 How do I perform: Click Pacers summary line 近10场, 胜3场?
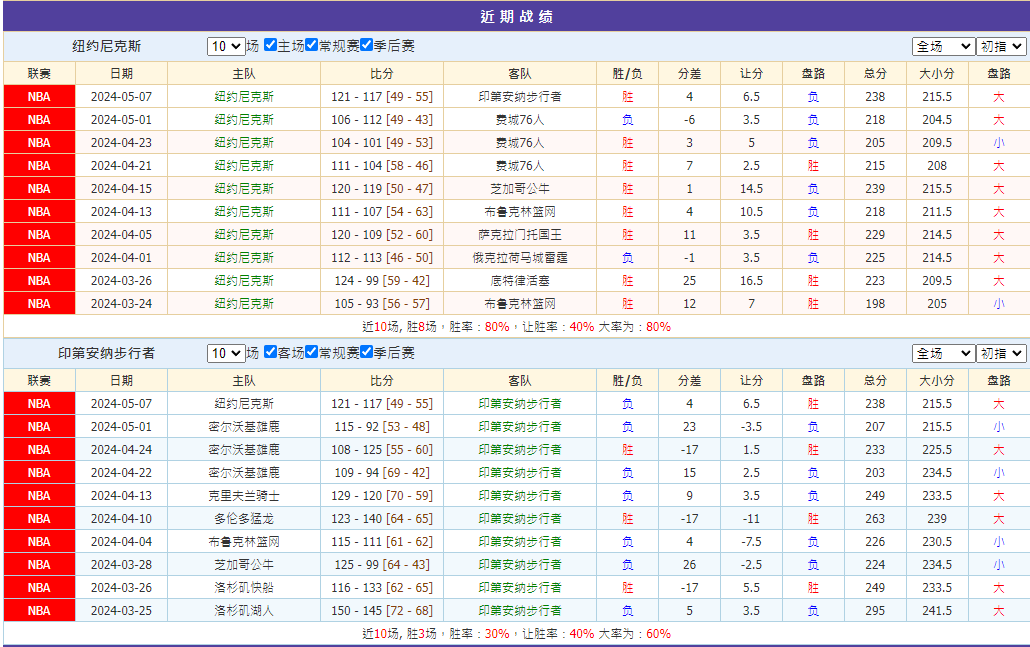pyautogui.click(x=516, y=633)
